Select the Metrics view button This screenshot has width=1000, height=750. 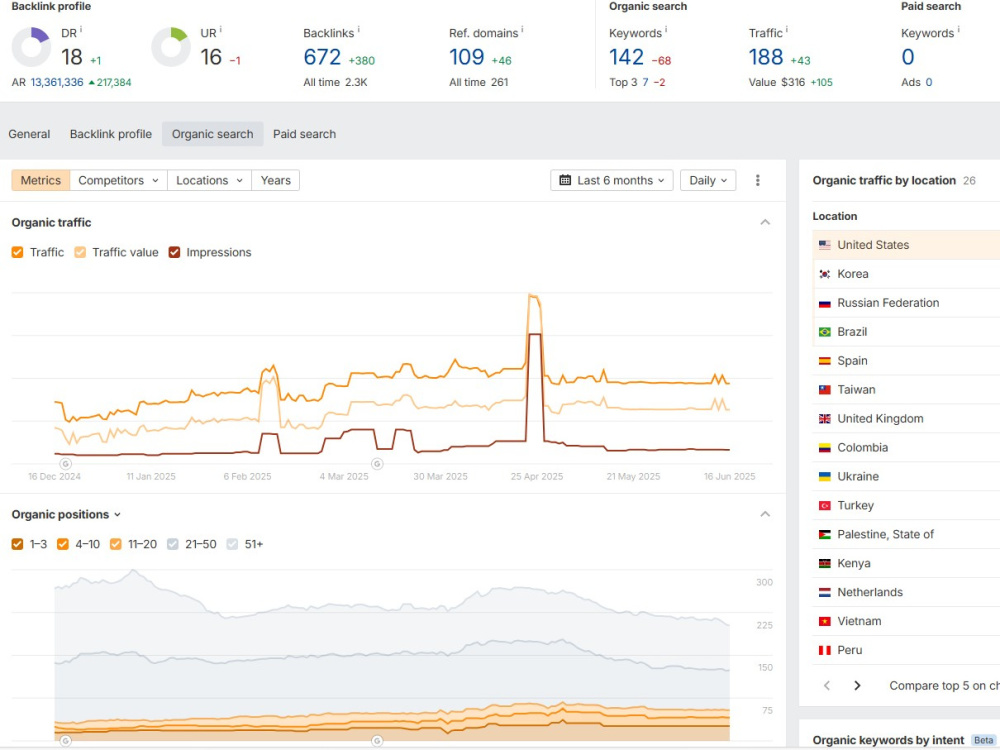click(x=41, y=180)
